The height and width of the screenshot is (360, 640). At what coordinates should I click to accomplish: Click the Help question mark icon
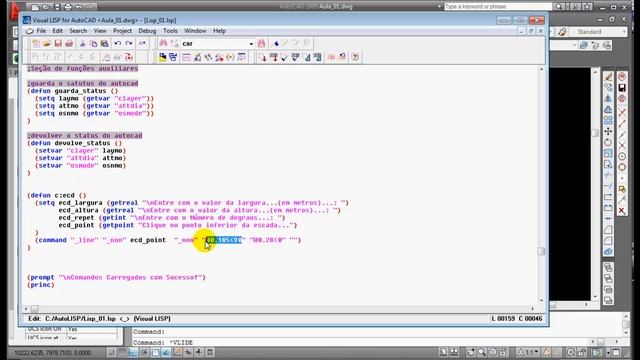point(355,57)
